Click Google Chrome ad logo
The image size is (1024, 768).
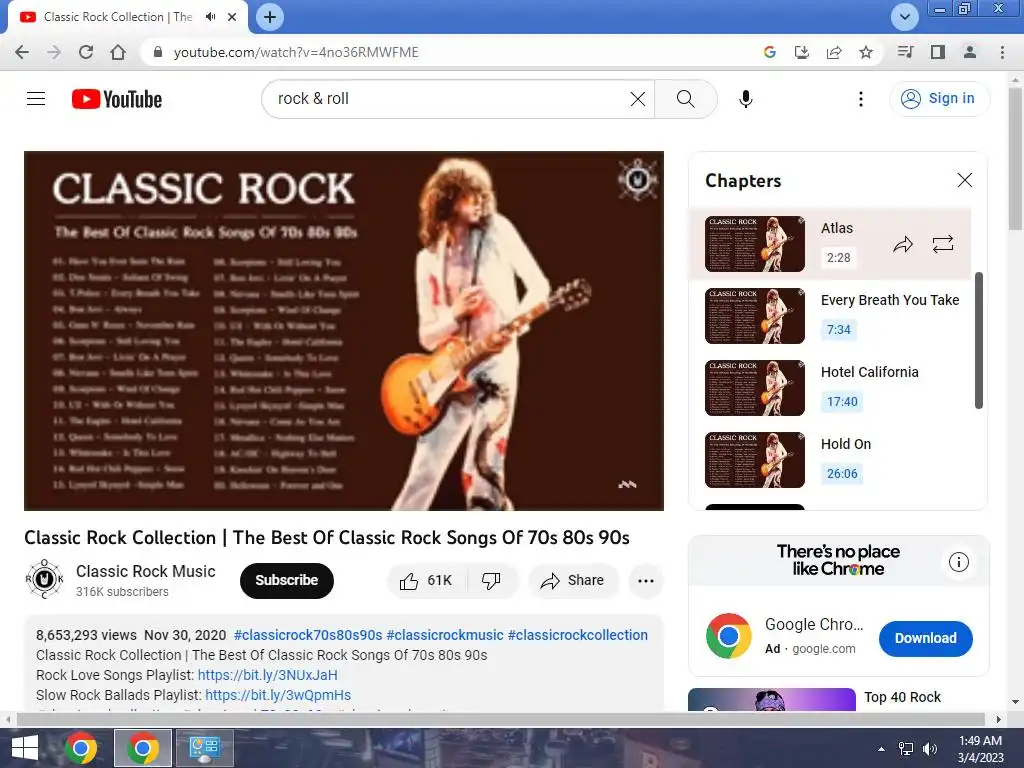pyautogui.click(x=728, y=636)
